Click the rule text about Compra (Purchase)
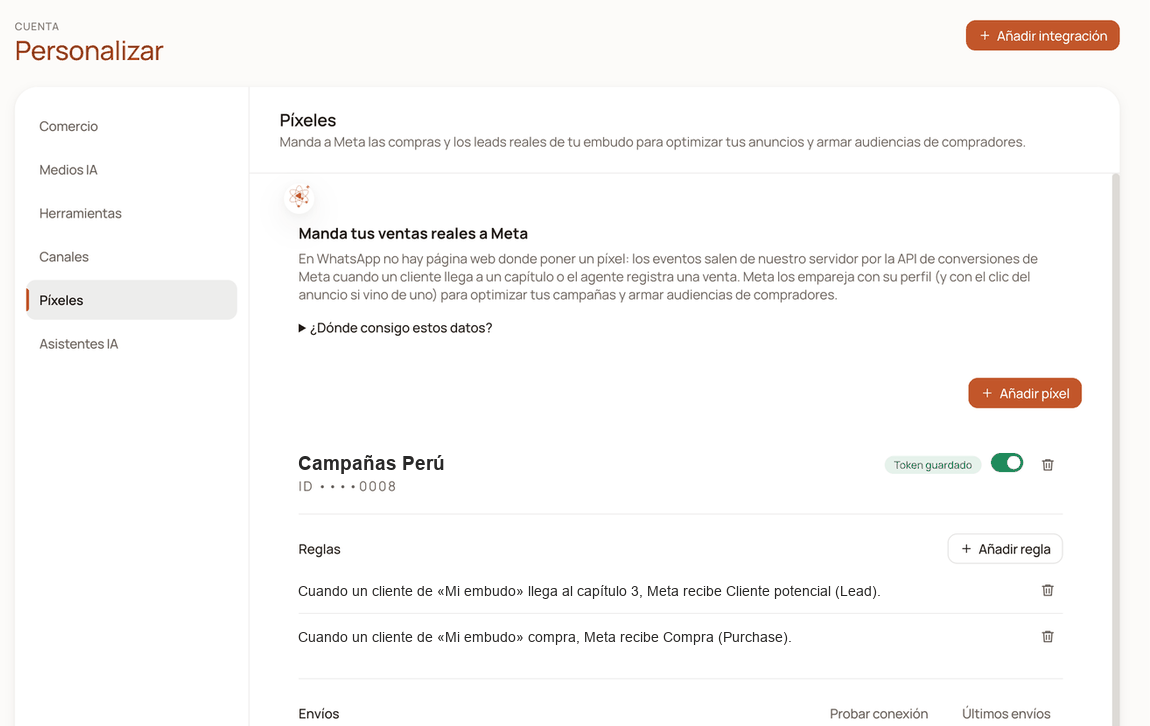 (544, 637)
